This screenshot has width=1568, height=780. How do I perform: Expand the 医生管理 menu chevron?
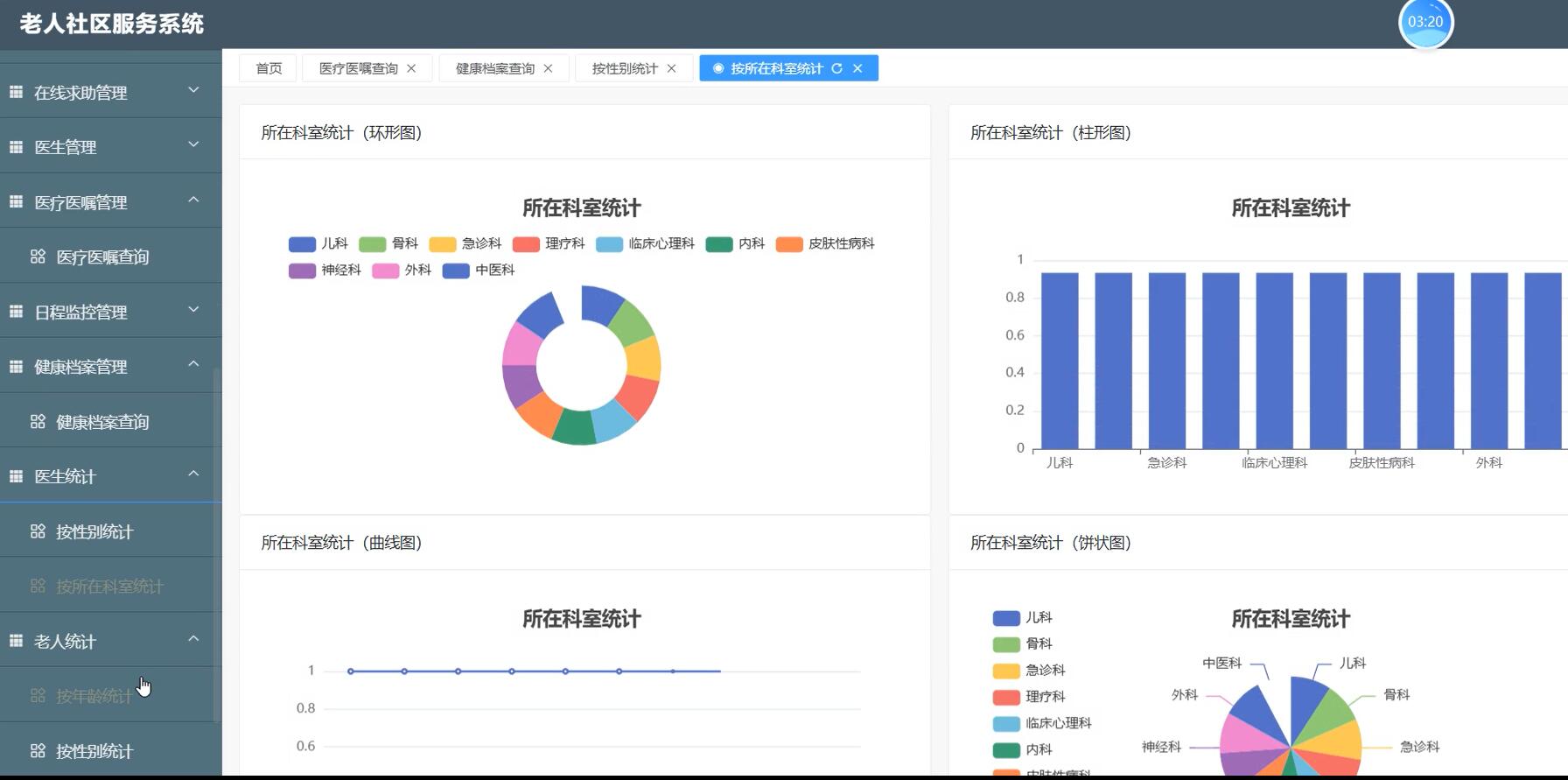click(193, 145)
